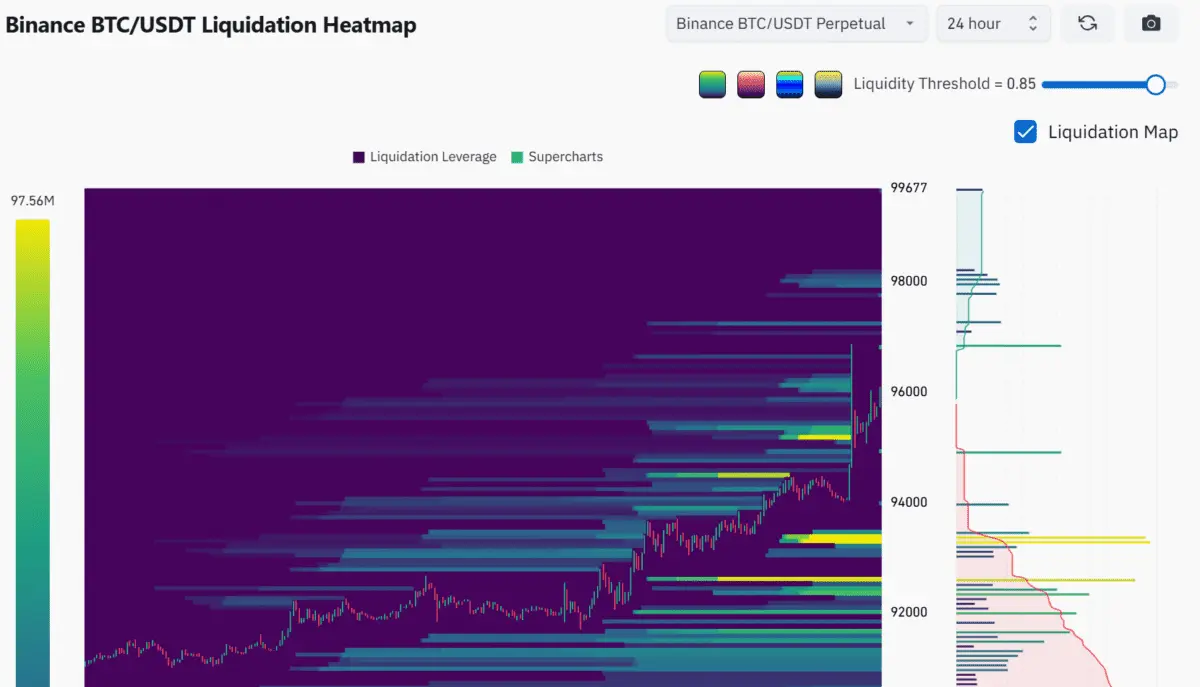Click the 96000 price axis label
Screen dimensions: 1200x687
910,392
